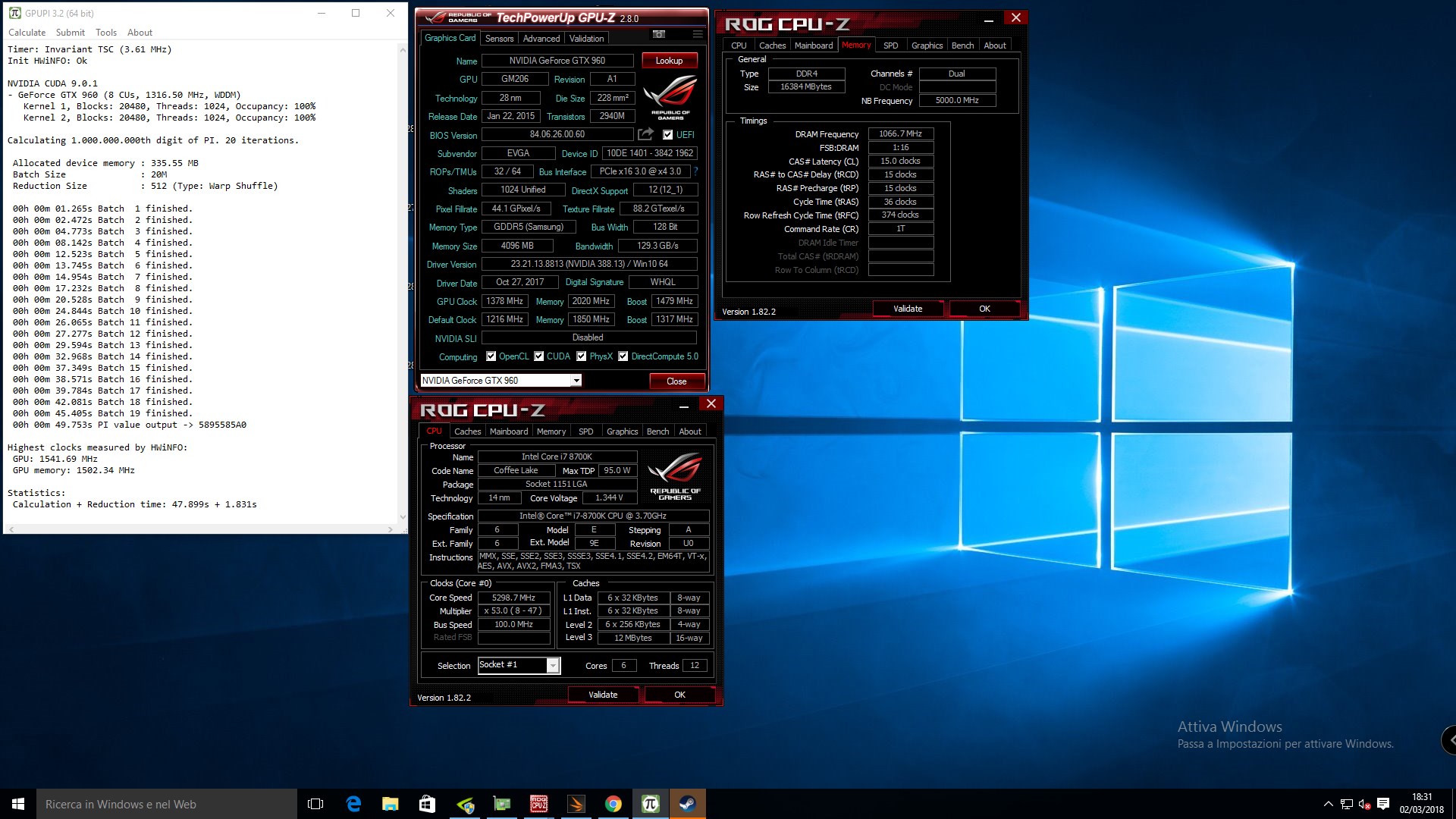Toggle the UEFI checkbox in GPU-Z

[667, 135]
